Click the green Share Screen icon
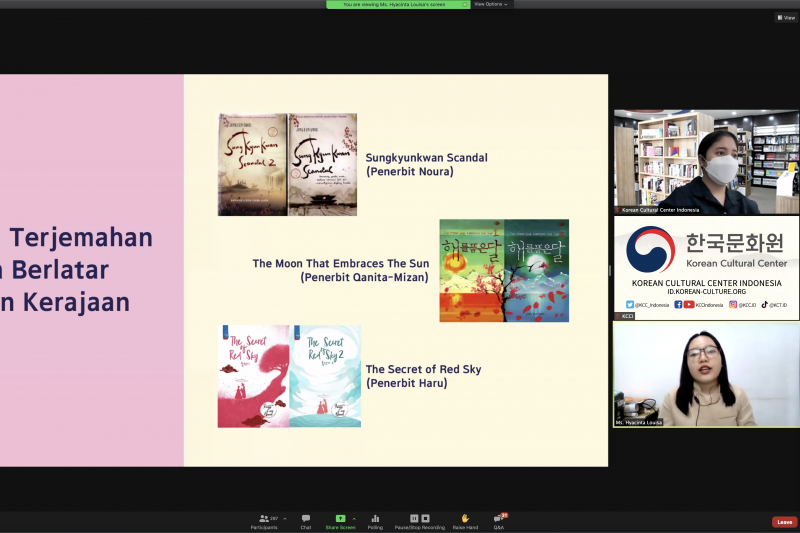The width and height of the screenshot is (800, 533). (x=340, y=518)
